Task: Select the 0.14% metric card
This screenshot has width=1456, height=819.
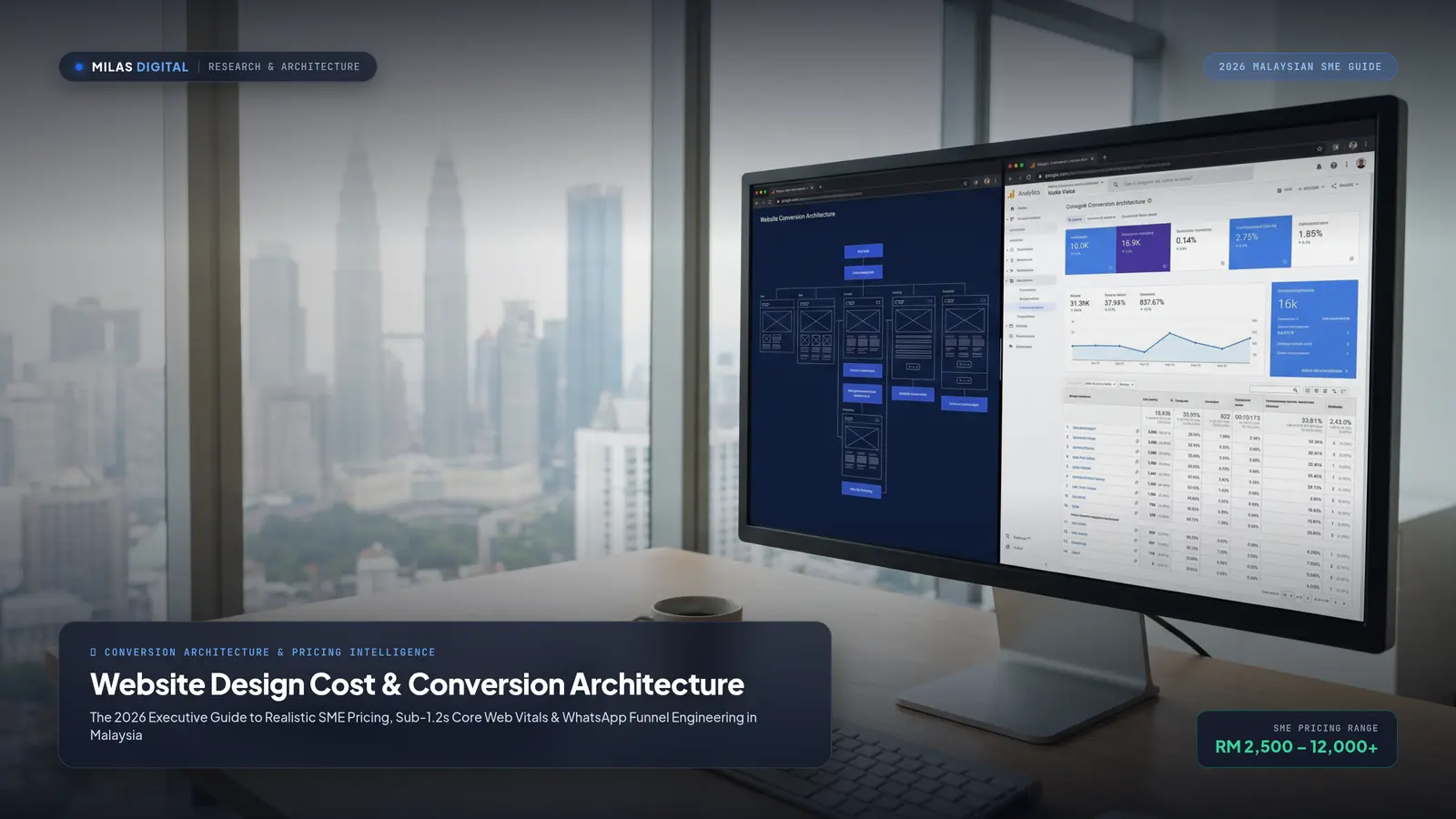Action: coord(1201,246)
